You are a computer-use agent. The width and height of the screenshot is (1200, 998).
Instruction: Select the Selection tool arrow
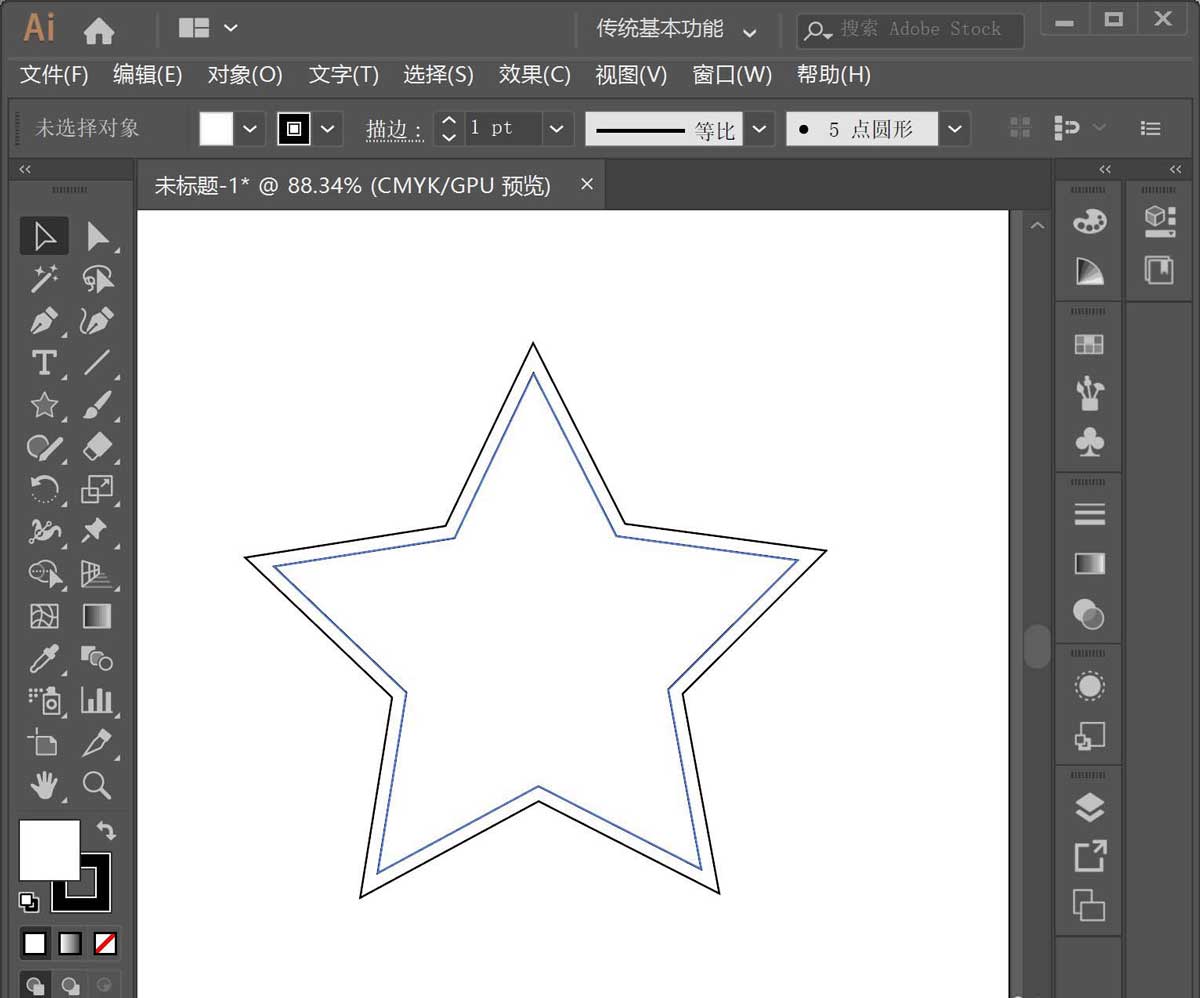coord(44,236)
